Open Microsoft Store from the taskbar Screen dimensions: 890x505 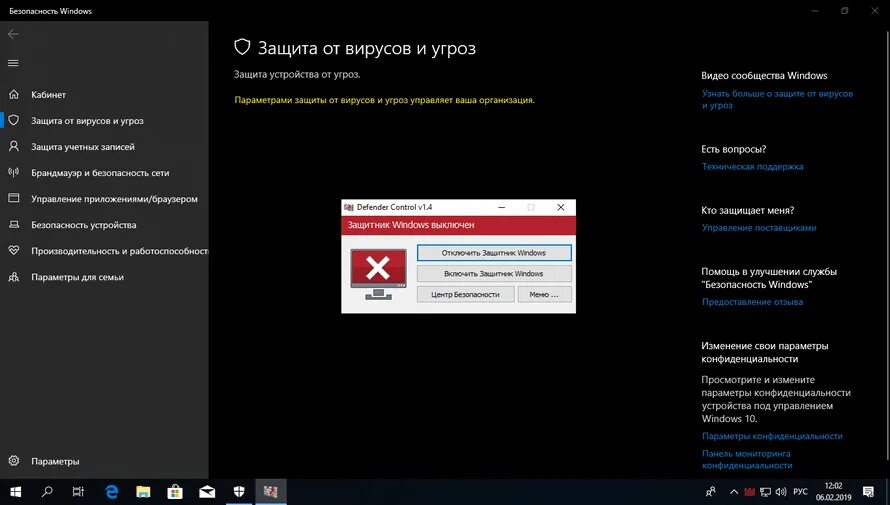click(175, 492)
